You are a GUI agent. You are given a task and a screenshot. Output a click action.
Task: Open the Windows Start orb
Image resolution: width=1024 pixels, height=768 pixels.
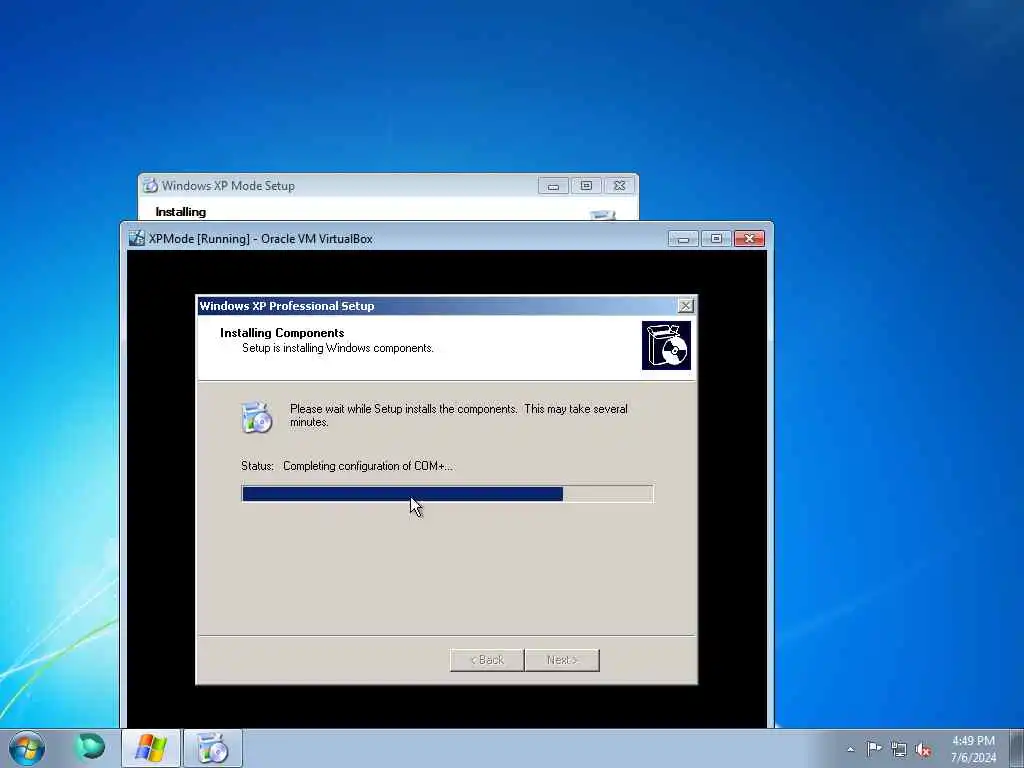tap(26, 748)
